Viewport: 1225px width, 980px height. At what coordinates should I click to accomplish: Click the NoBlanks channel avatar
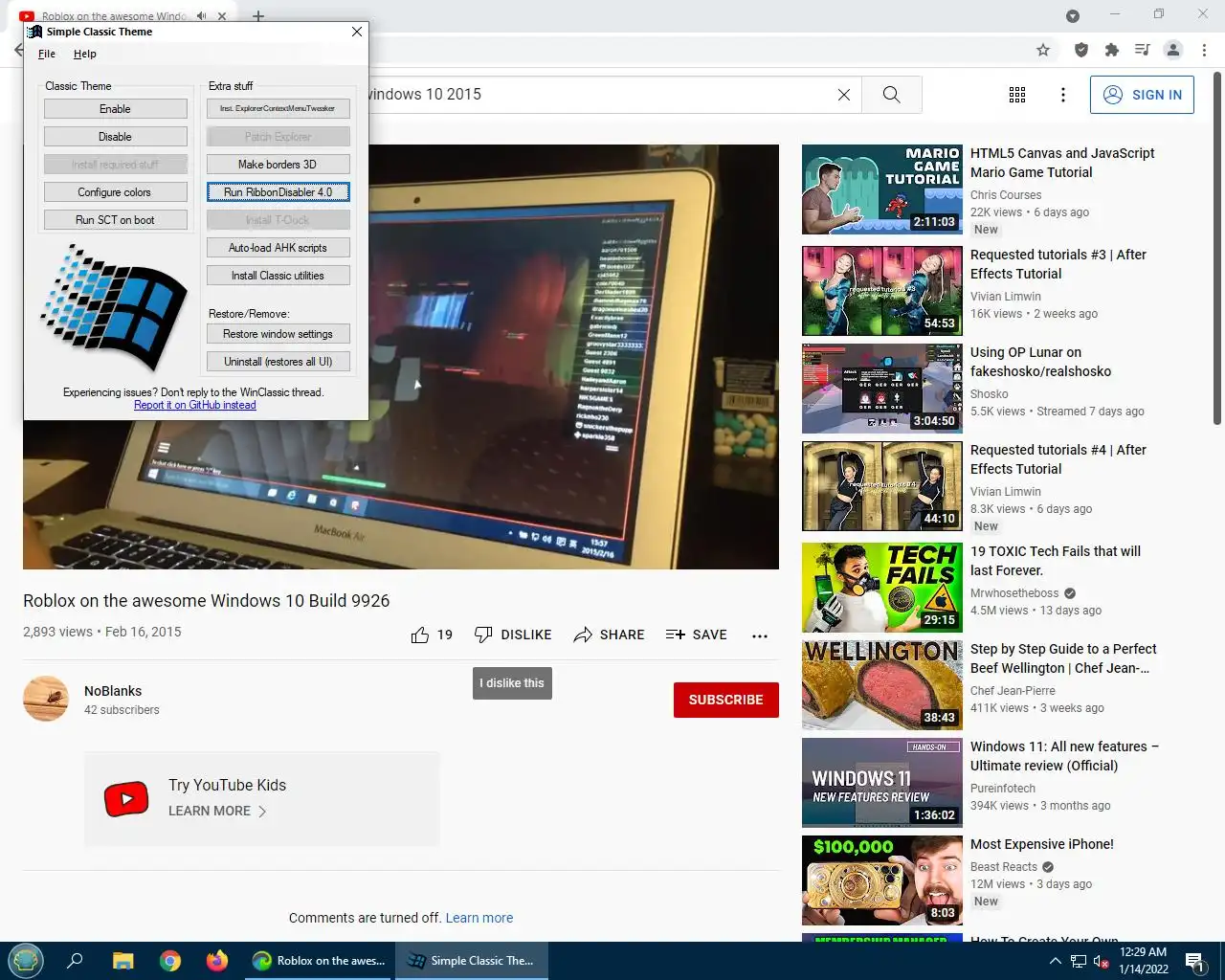[x=46, y=699]
